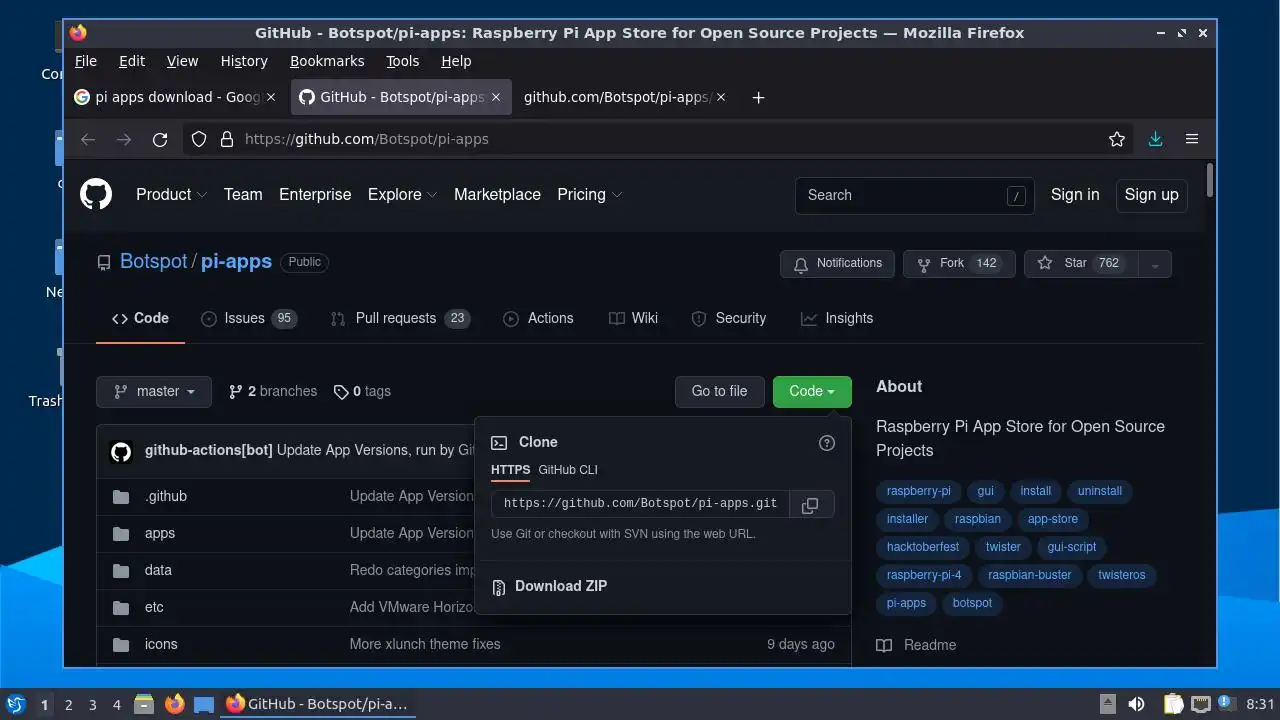Toggle the green Code dropdown button

pos(812,392)
